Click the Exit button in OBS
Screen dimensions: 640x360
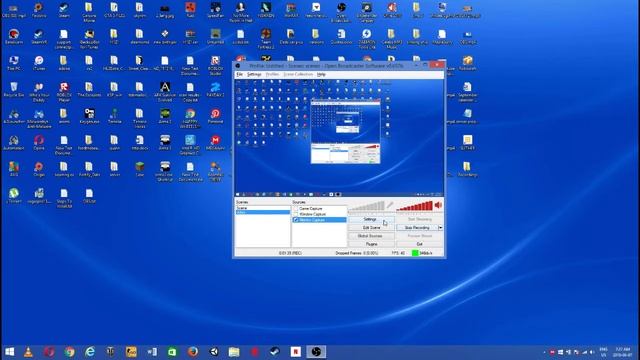tap(420, 244)
